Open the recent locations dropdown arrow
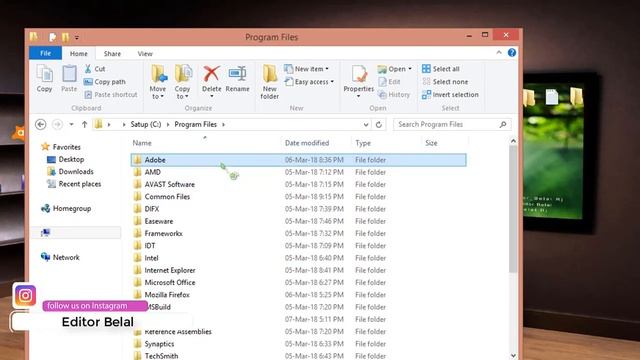This screenshot has width=640, height=360. point(71,124)
